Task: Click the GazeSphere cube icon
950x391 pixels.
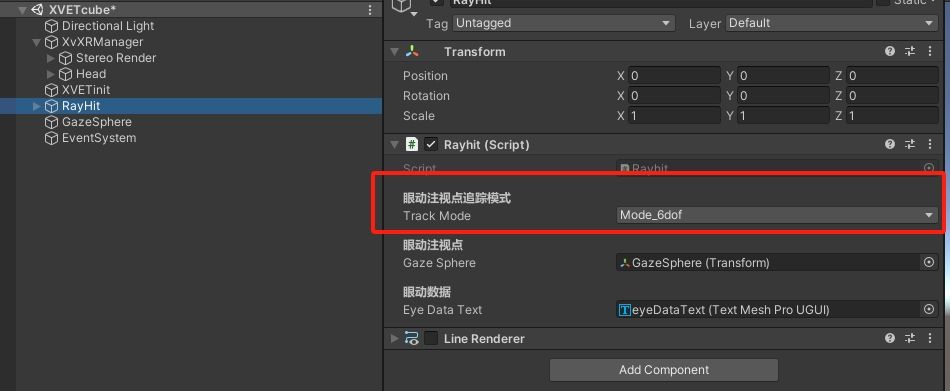Action: [x=51, y=122]
